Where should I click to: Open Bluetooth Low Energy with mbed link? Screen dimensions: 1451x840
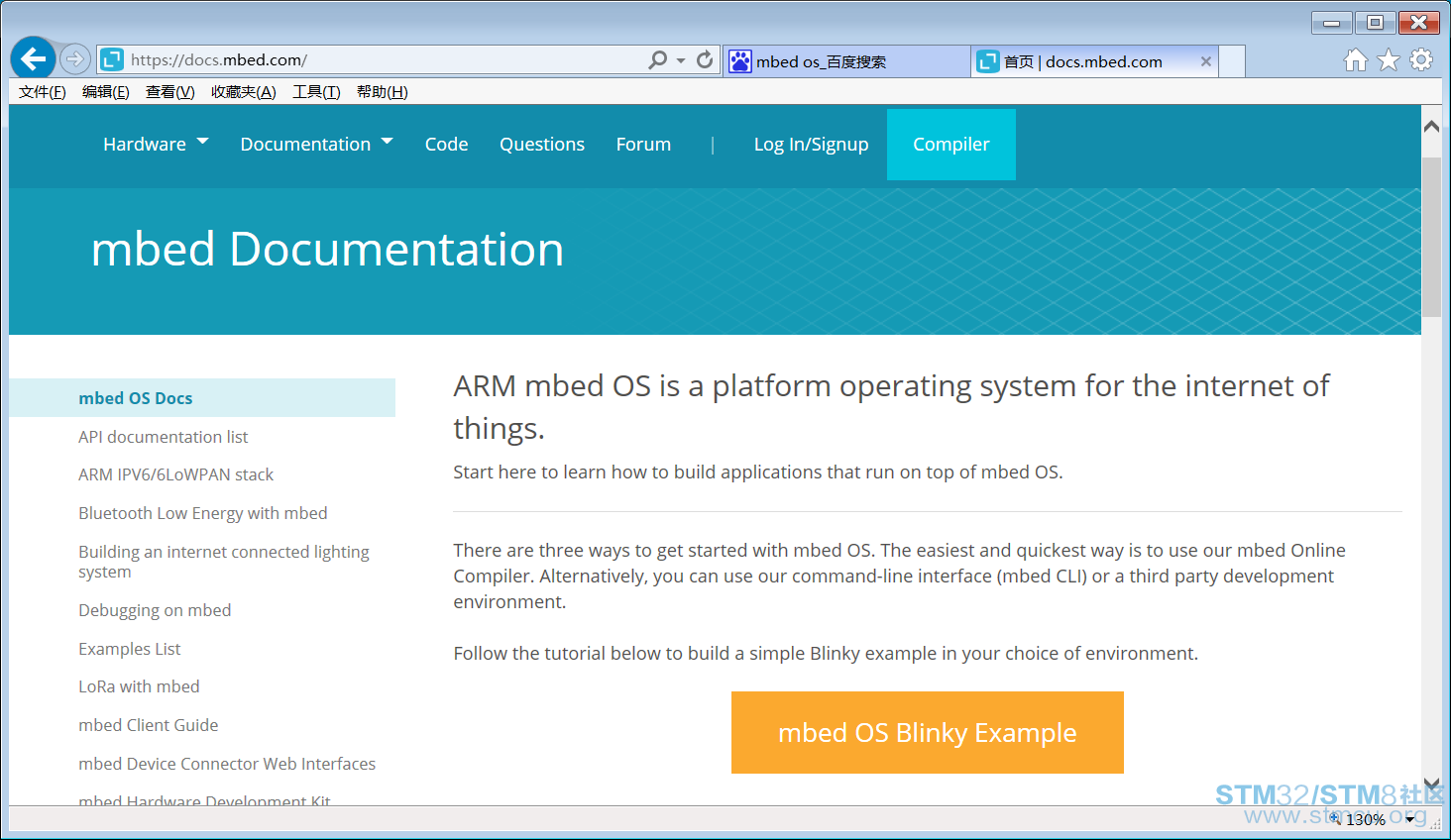pyautogui.click(x=203, y=513)
